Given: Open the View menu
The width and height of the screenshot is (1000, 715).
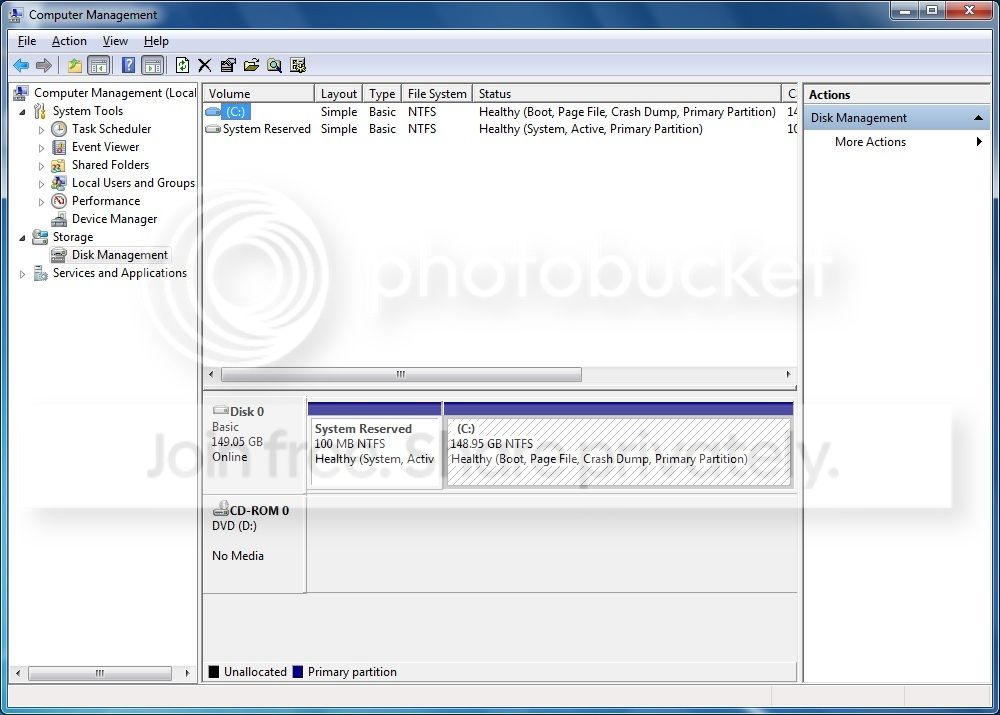Looking at the screenshot, I should [x=115, y=41].
